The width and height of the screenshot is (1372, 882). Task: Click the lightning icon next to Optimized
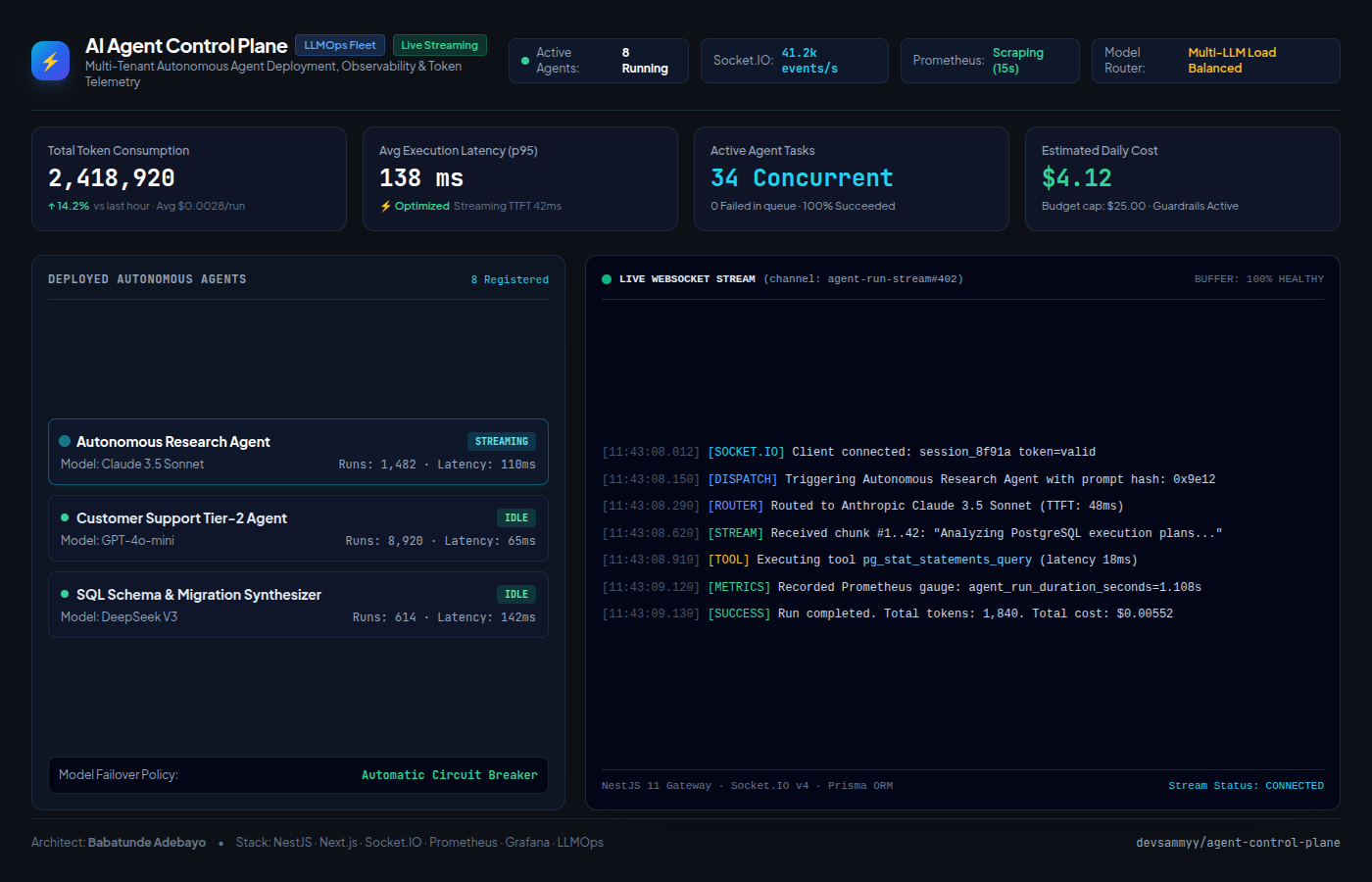click(x=385, y=206)
